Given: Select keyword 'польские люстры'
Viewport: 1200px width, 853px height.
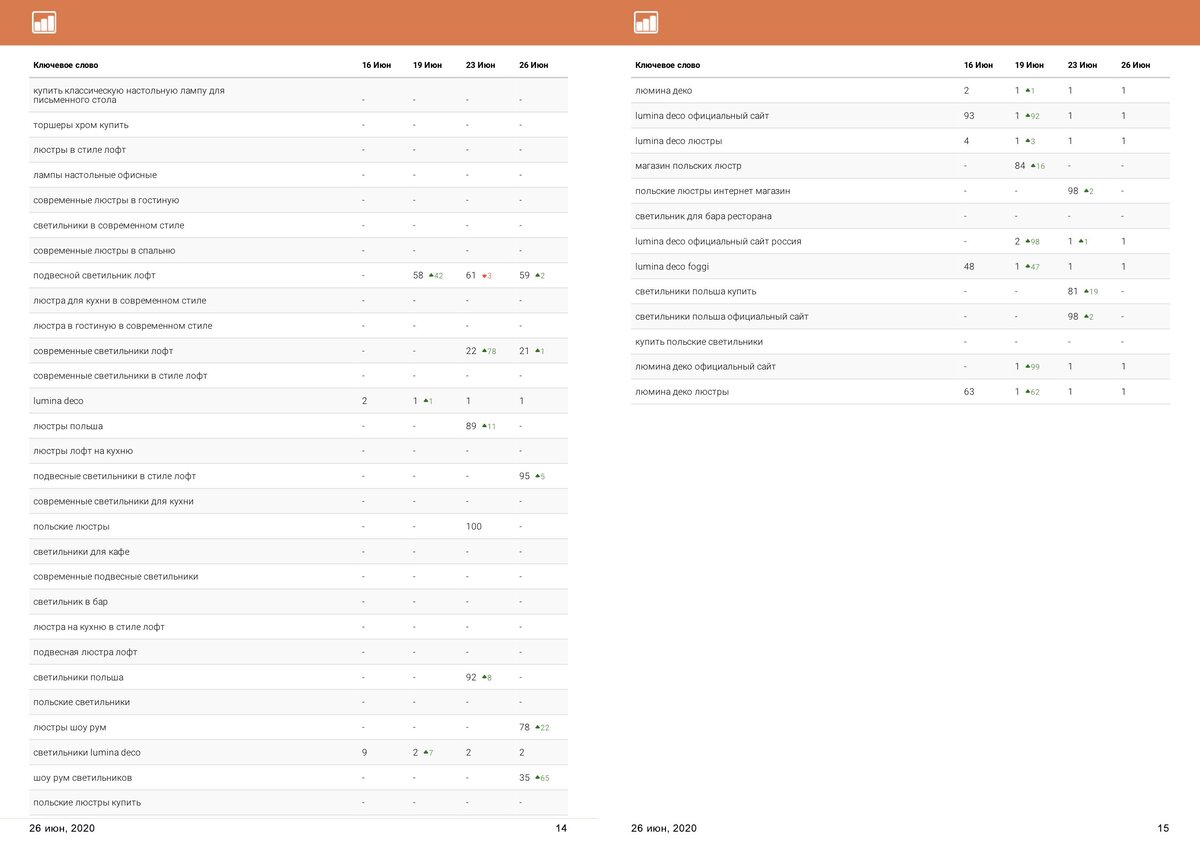Looking at the screenshot, I should (71, 526).
